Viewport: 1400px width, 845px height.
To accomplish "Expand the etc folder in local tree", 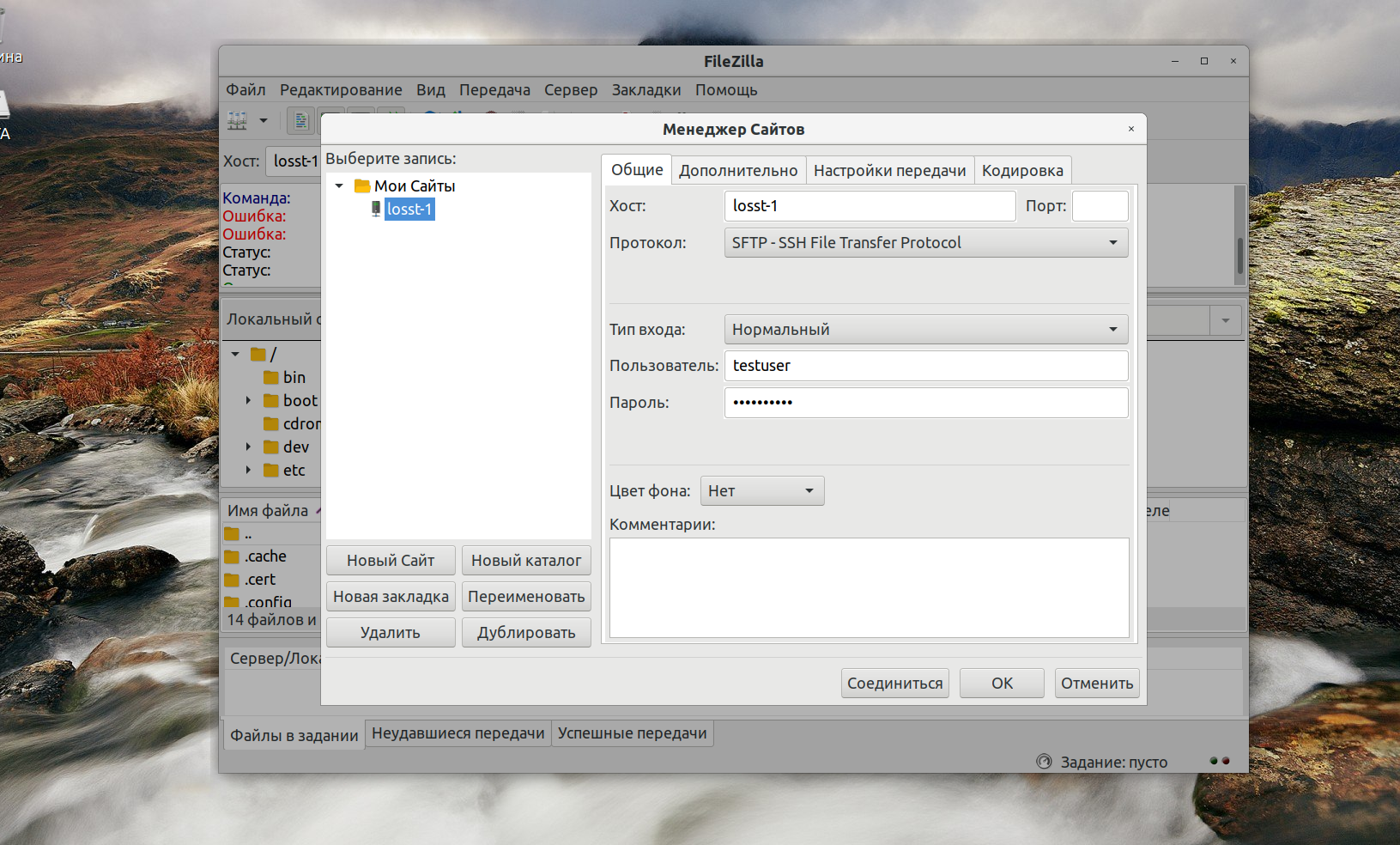I will click(x=248, y=470).
